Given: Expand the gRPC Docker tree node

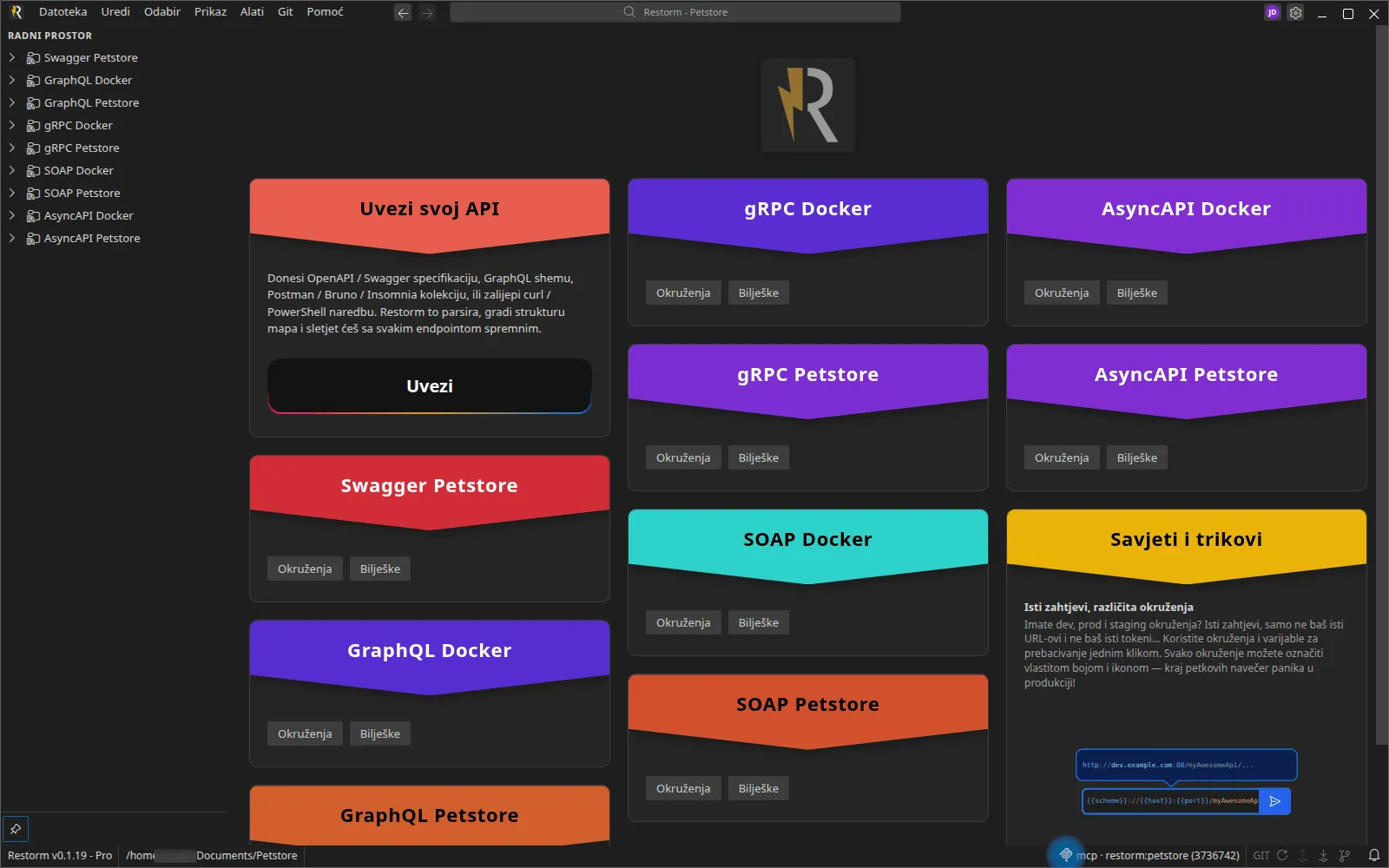Looking at the screenshot, I should point(12,125).
